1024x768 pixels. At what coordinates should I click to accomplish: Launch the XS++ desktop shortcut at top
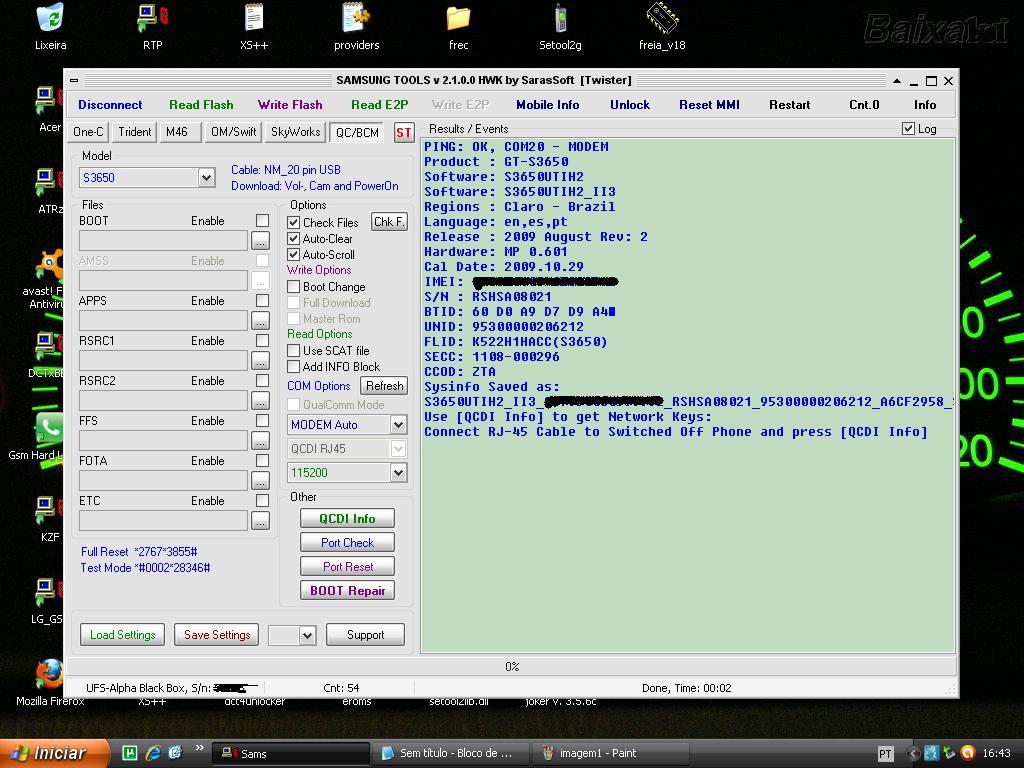[x=254, y=27]
